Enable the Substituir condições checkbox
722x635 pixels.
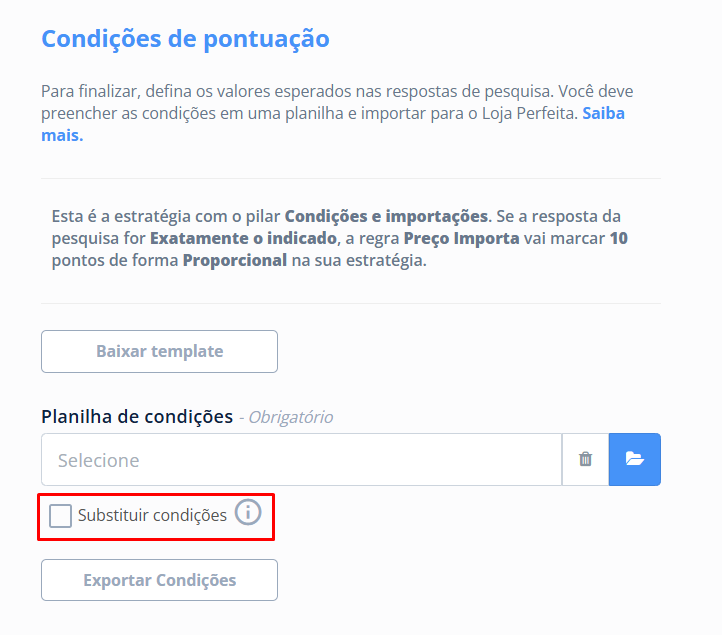point(61,516)
